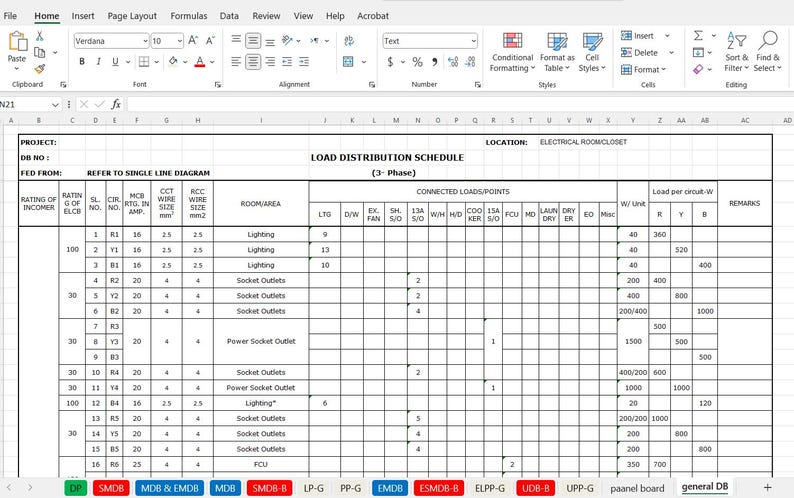
Task: Select the Format Painter brush
Action: click(39, 68)
